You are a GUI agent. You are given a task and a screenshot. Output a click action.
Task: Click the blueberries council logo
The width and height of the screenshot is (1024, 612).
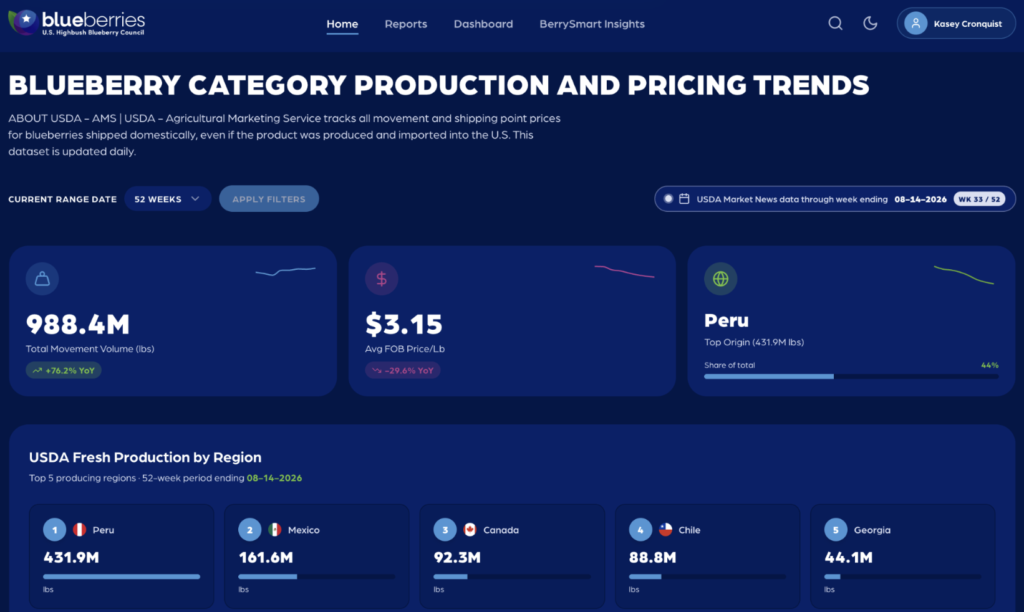(76, 23)
